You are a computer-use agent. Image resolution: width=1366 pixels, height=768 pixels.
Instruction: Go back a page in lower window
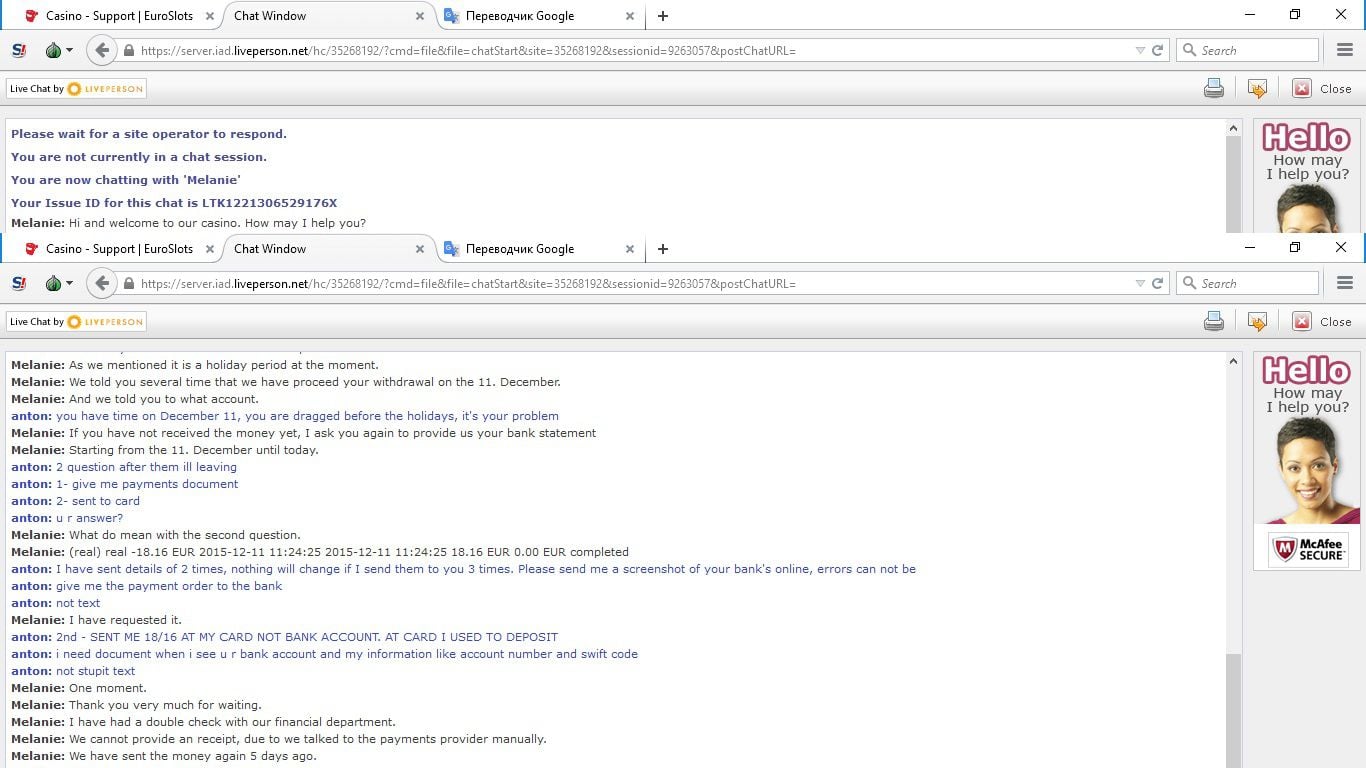[x=102, y=283]
